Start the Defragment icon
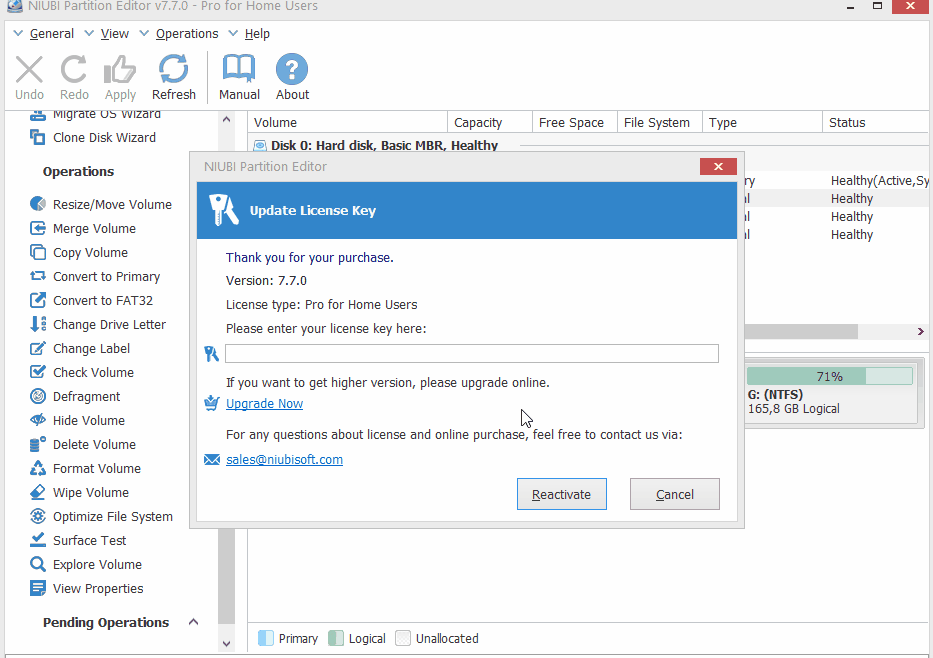 pos(37,396)
